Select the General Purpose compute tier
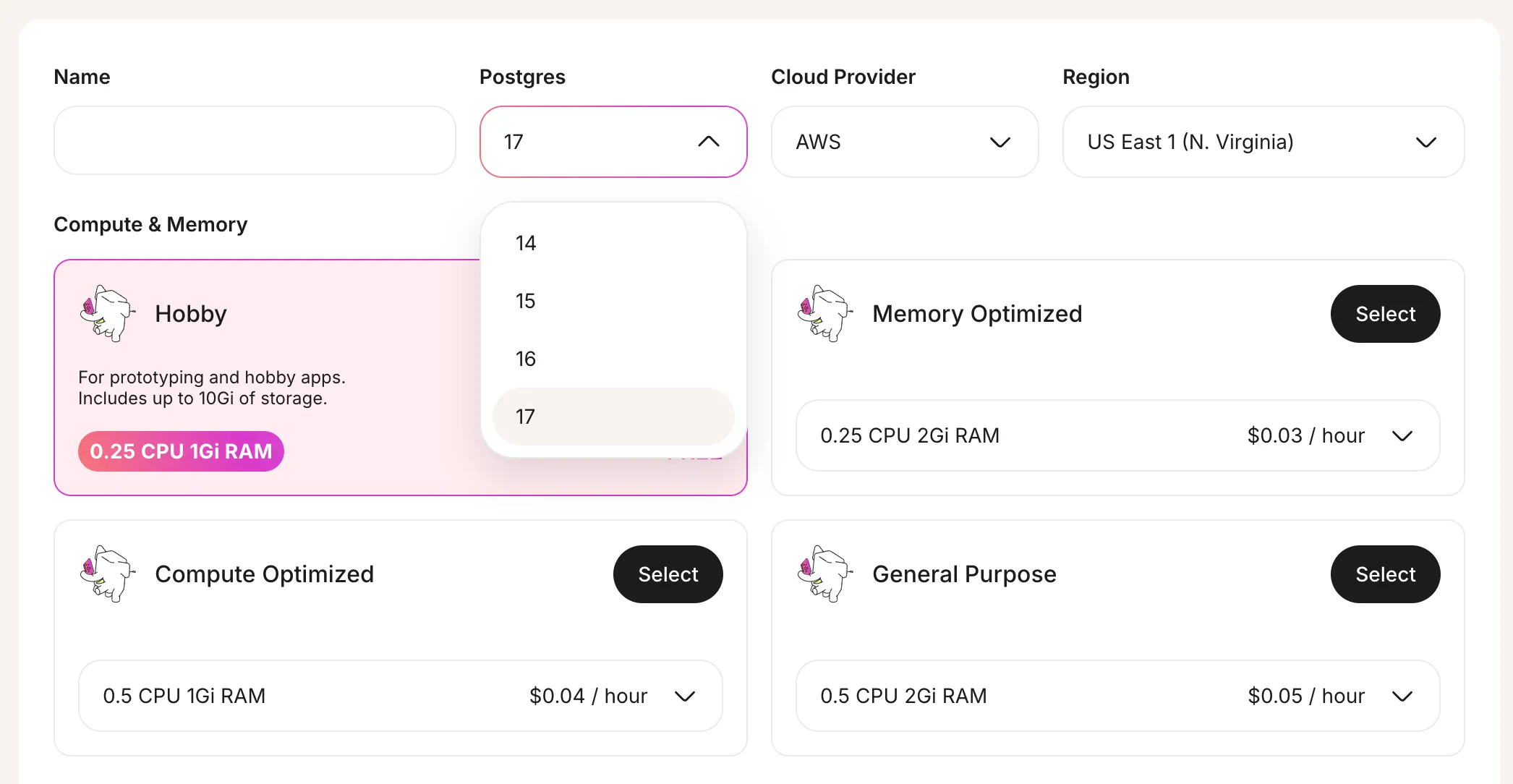The width and height of the screenshot is (1513, 784). (x=1385, y=574)
